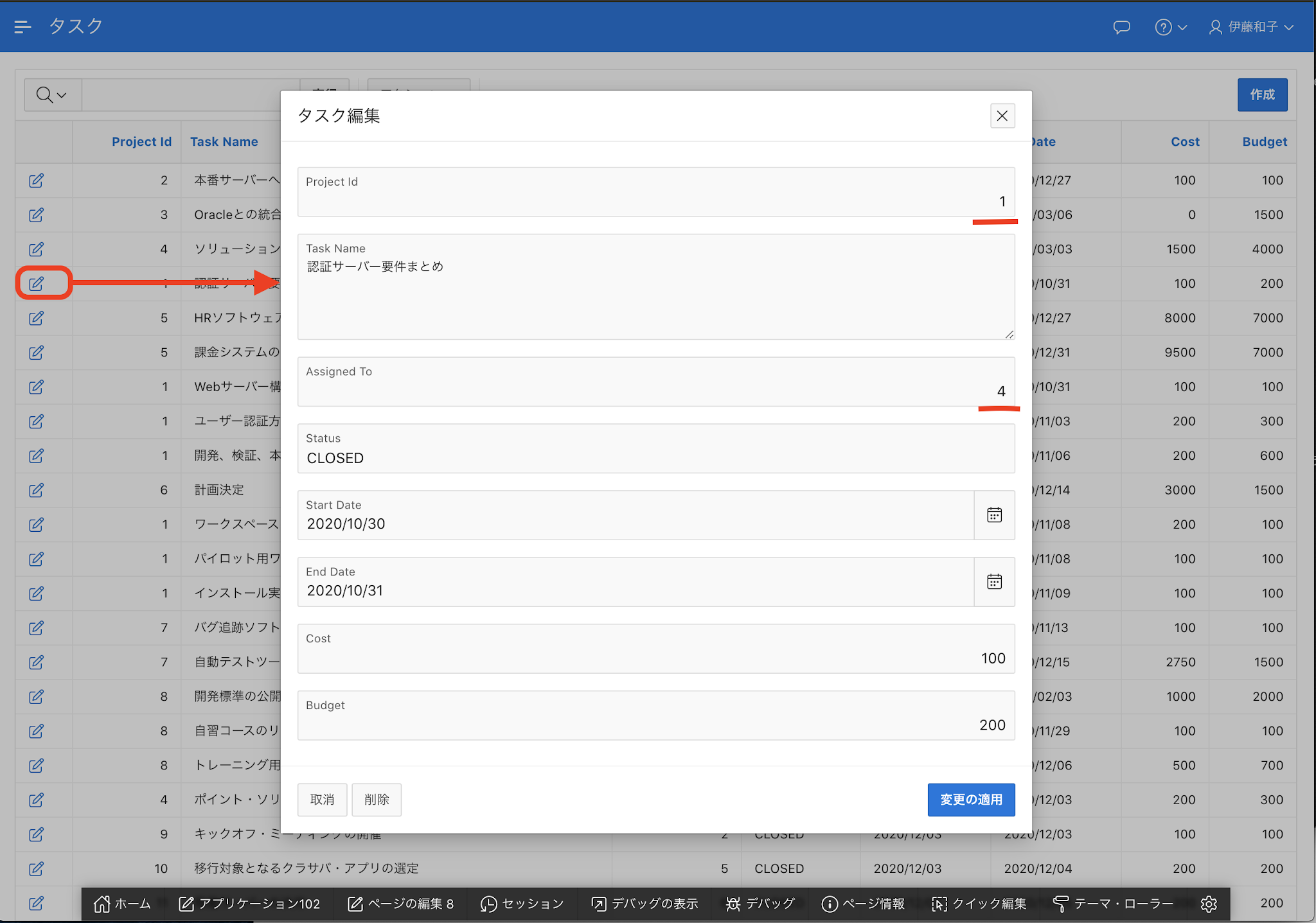Open the feedback comment bubble icon
Image resolution: width=1316 pixels, height=923 pixels.
click(x=1121, y=27)
